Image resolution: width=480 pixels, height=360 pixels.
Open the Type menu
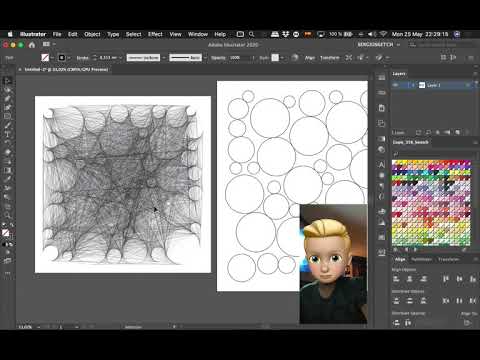point(113,34)
